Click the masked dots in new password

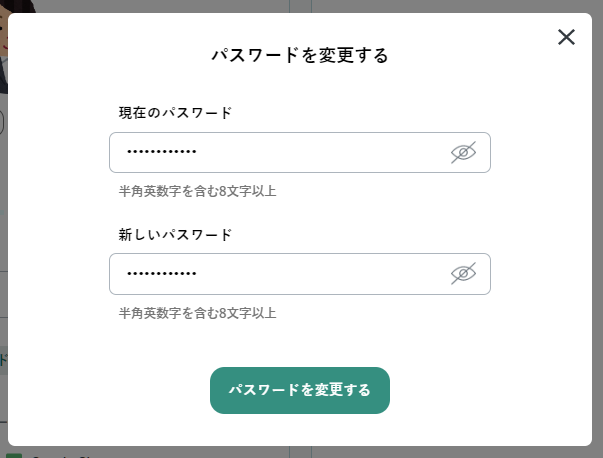[162, 274]
